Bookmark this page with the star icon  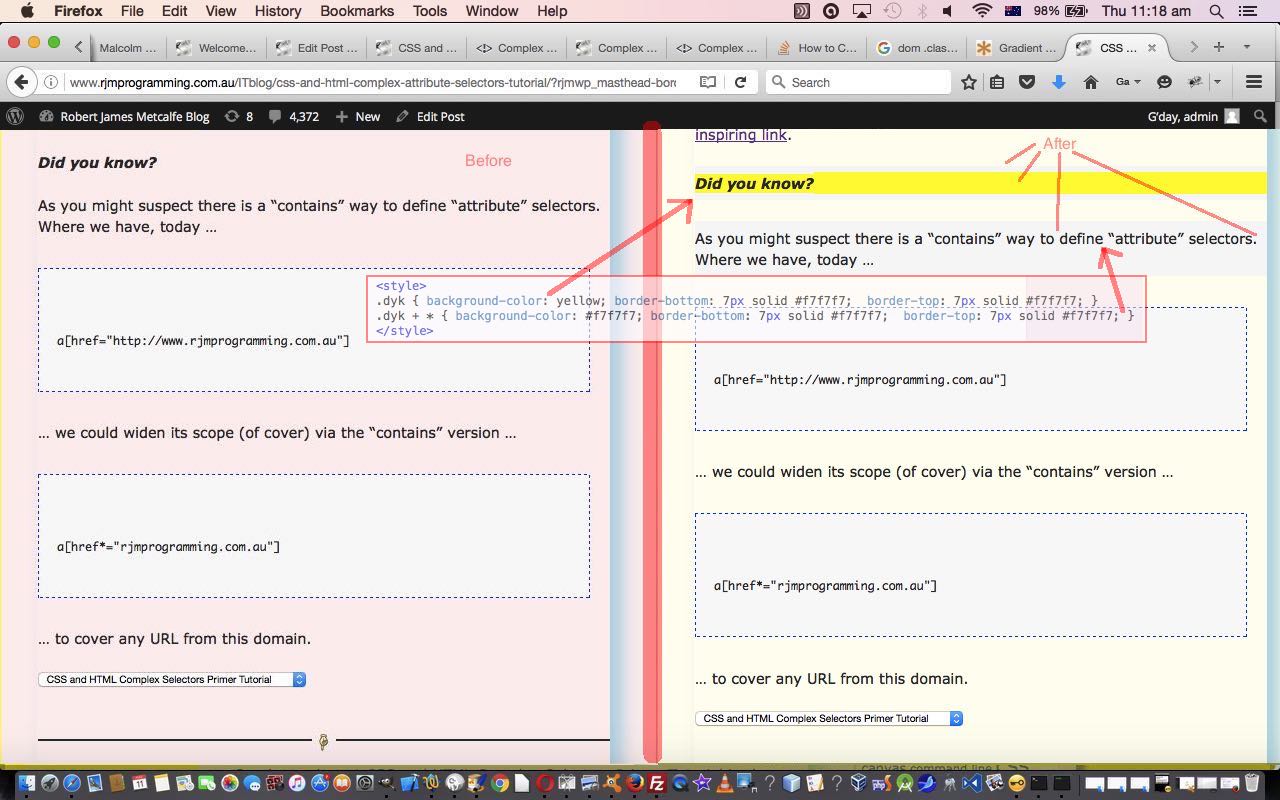pos(968,82)
